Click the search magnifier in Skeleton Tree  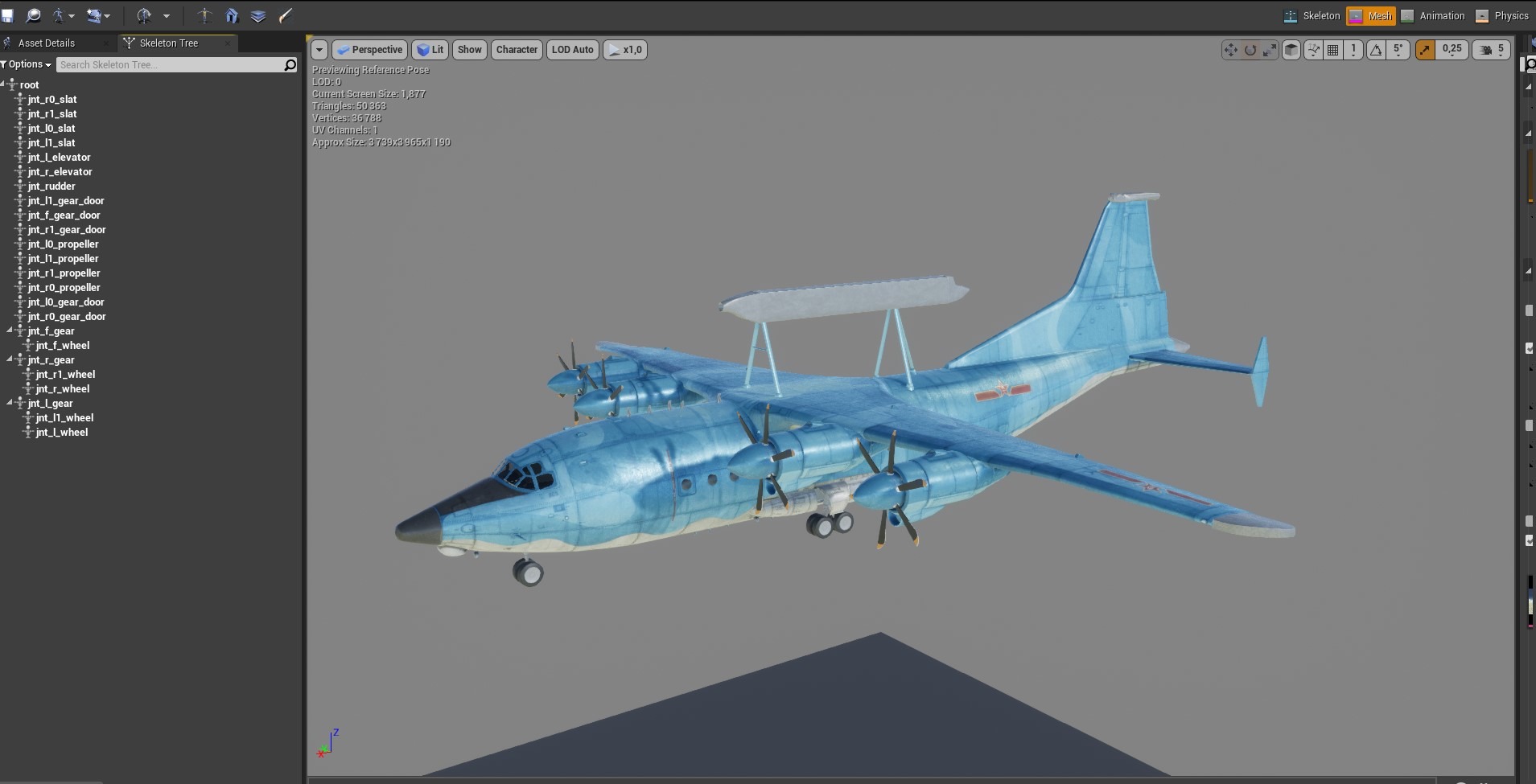(290, 65)
